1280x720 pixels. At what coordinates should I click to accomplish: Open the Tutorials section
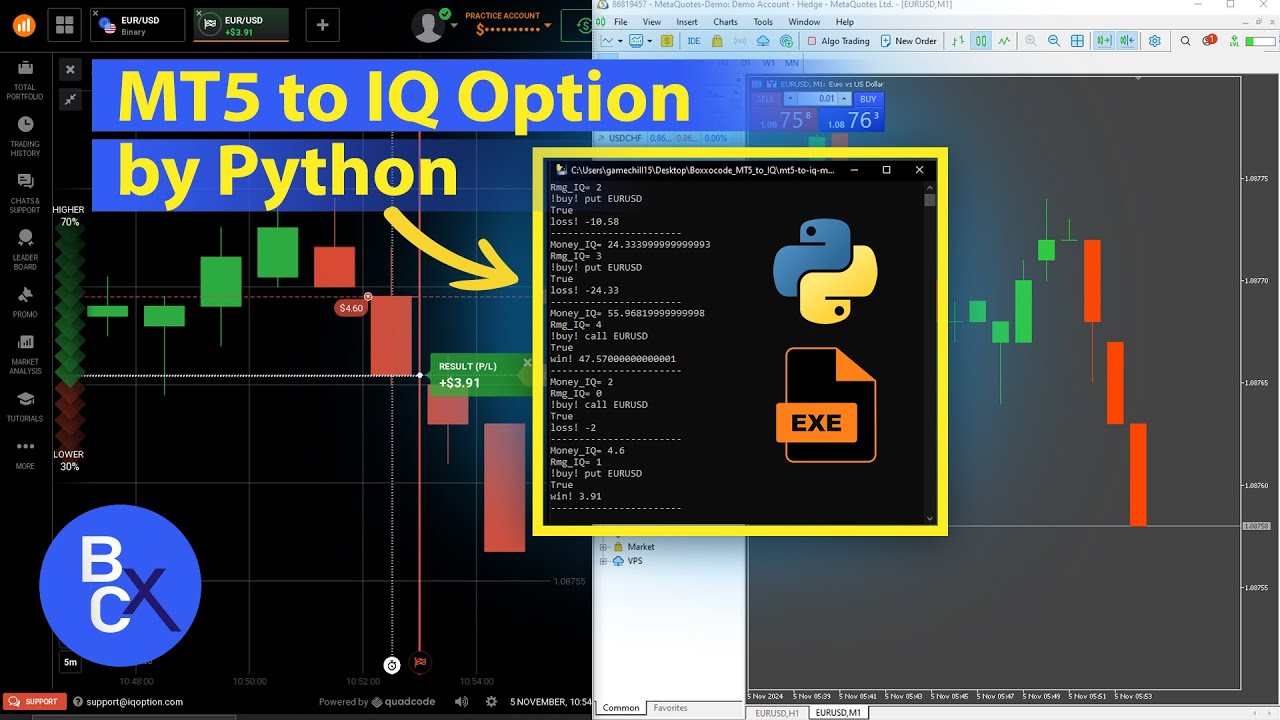25,406
